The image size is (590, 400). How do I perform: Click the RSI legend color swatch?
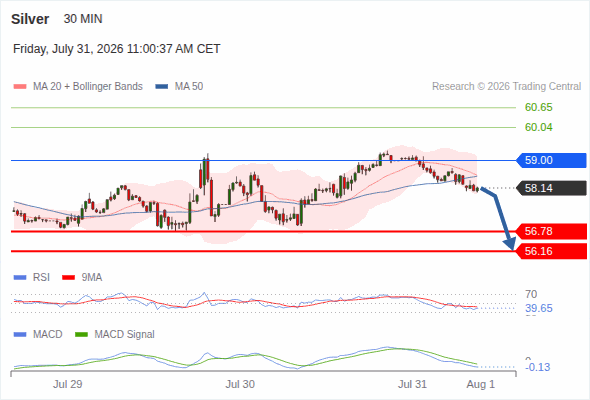point(20,278)
